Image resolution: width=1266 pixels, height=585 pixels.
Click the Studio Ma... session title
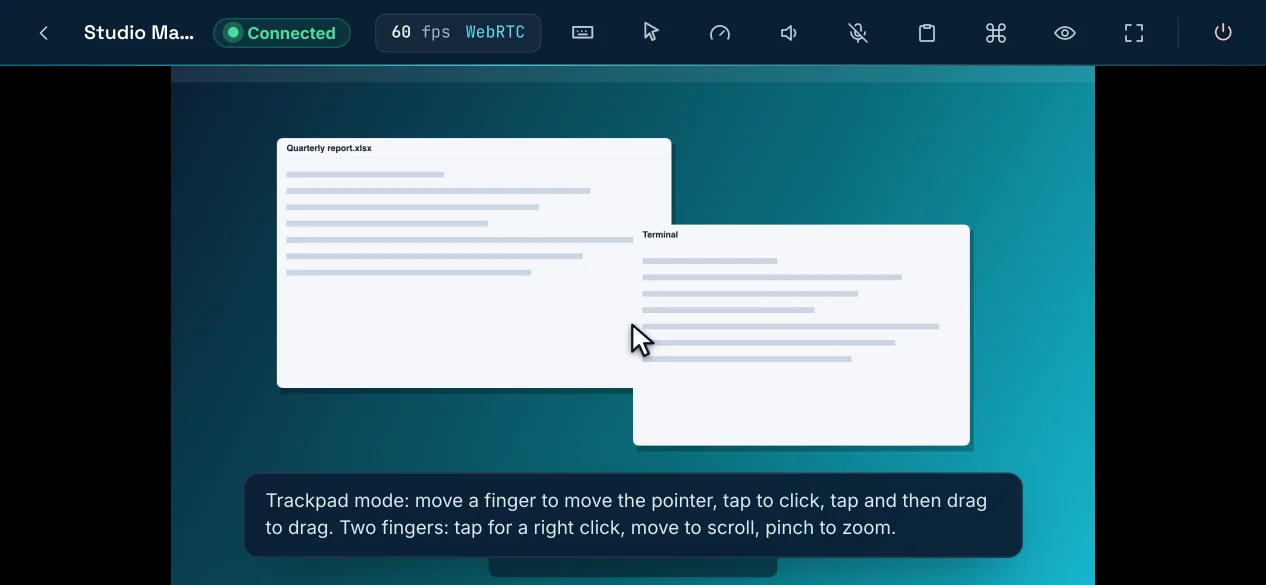point(139,33)
